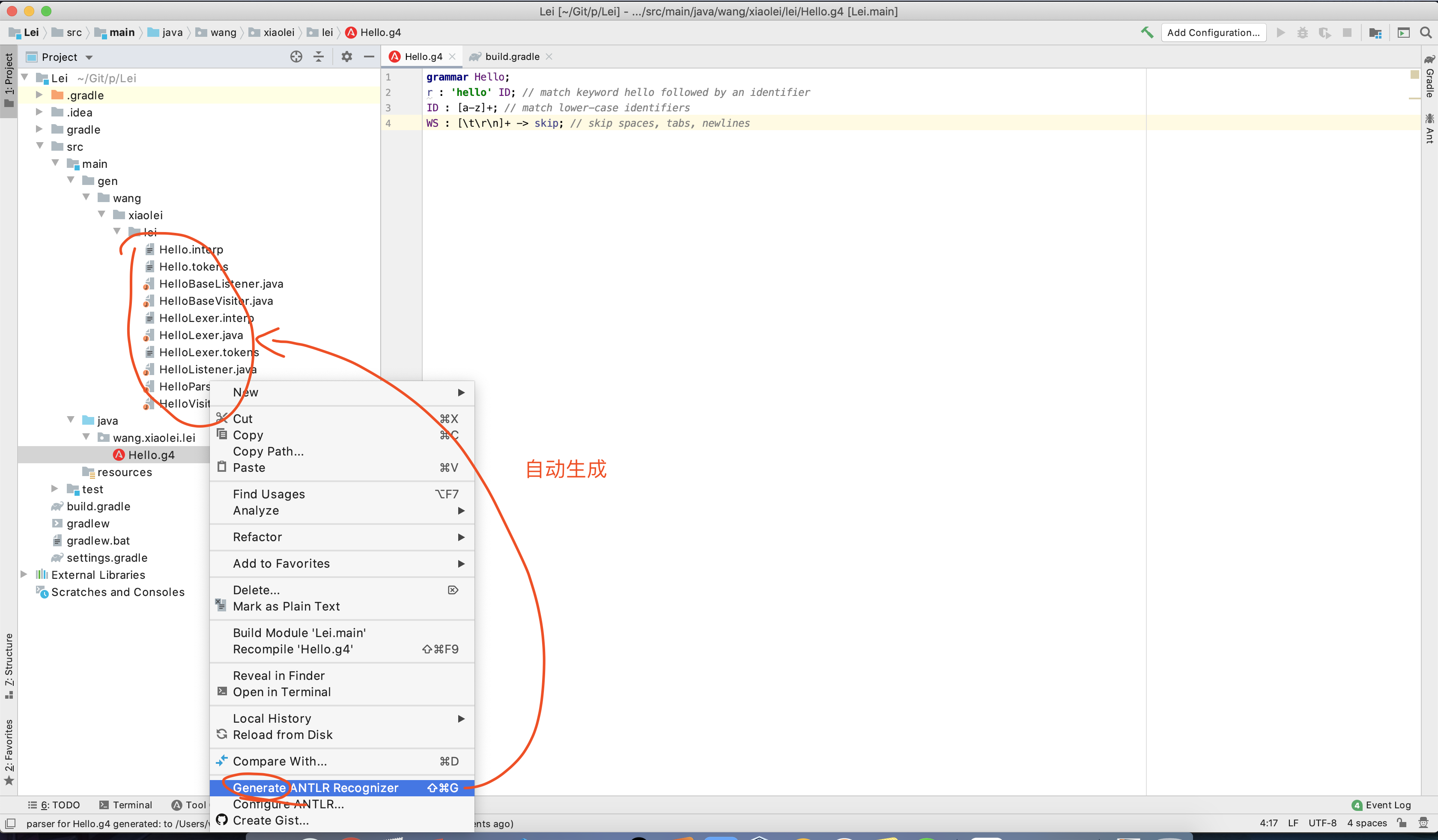Expand the .gradle folder in tree
Viewport: 1438px width, 840px height.
39,95
